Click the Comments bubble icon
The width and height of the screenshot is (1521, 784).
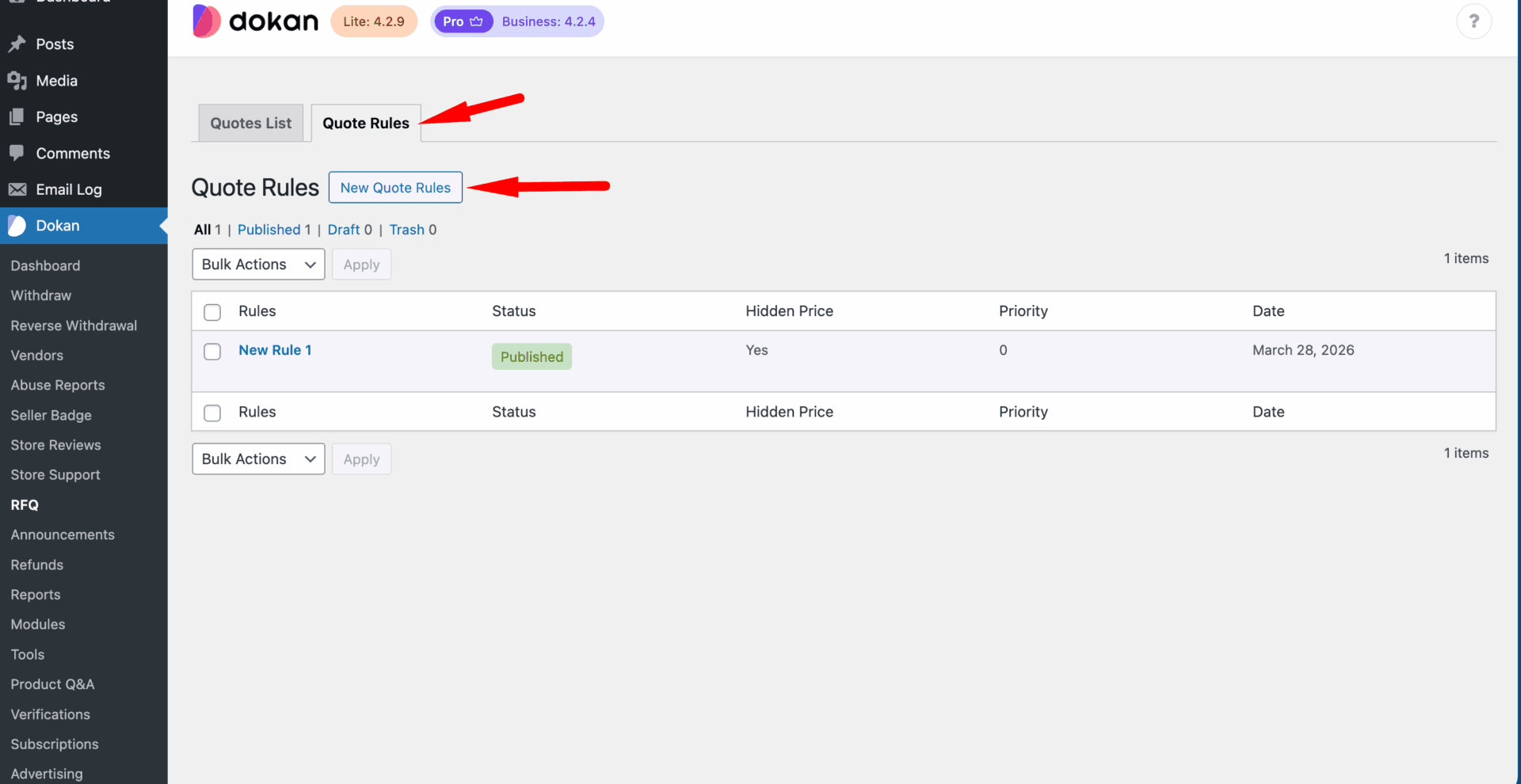[17, 153]
